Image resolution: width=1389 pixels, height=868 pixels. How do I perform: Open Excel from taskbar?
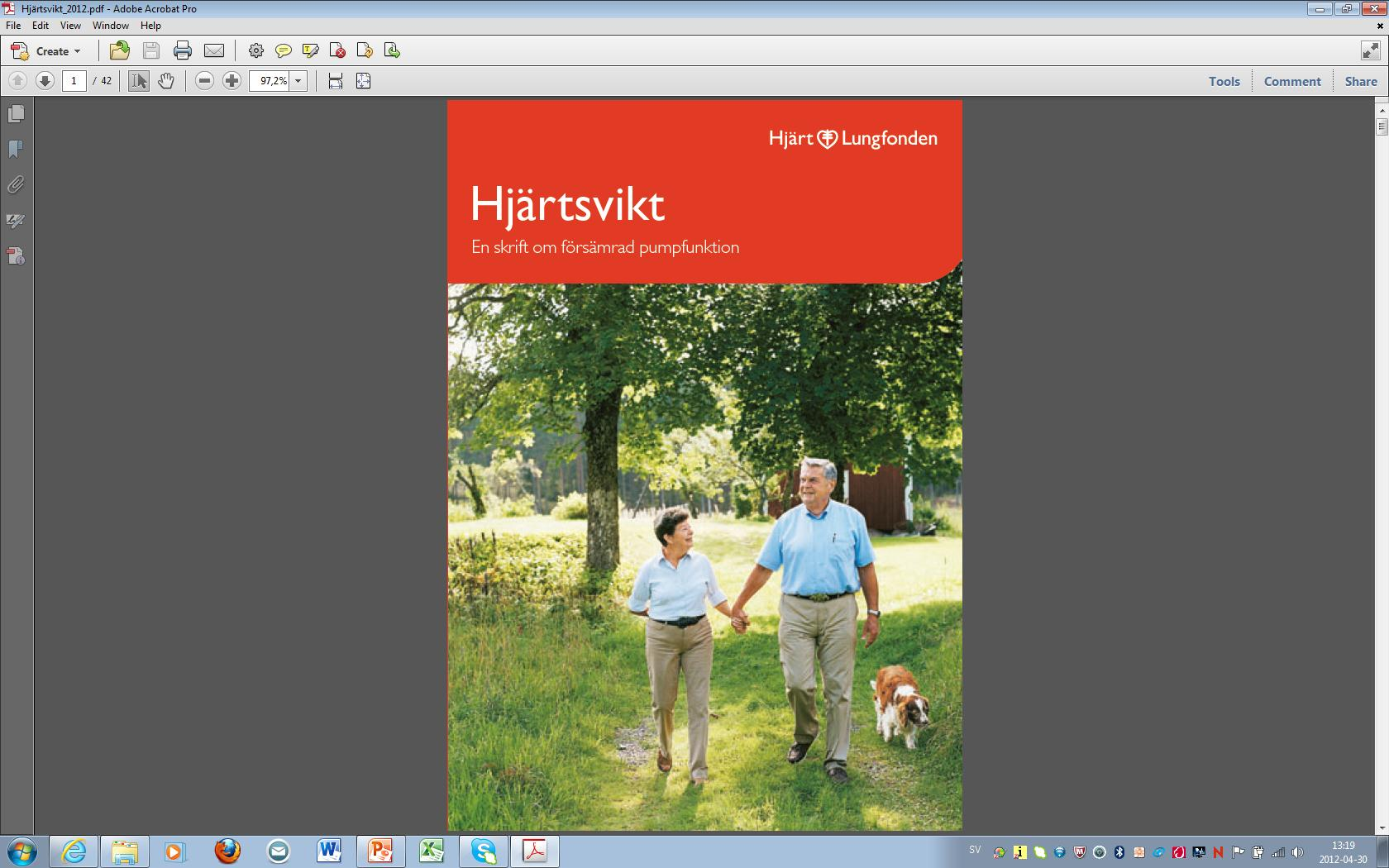432,851
